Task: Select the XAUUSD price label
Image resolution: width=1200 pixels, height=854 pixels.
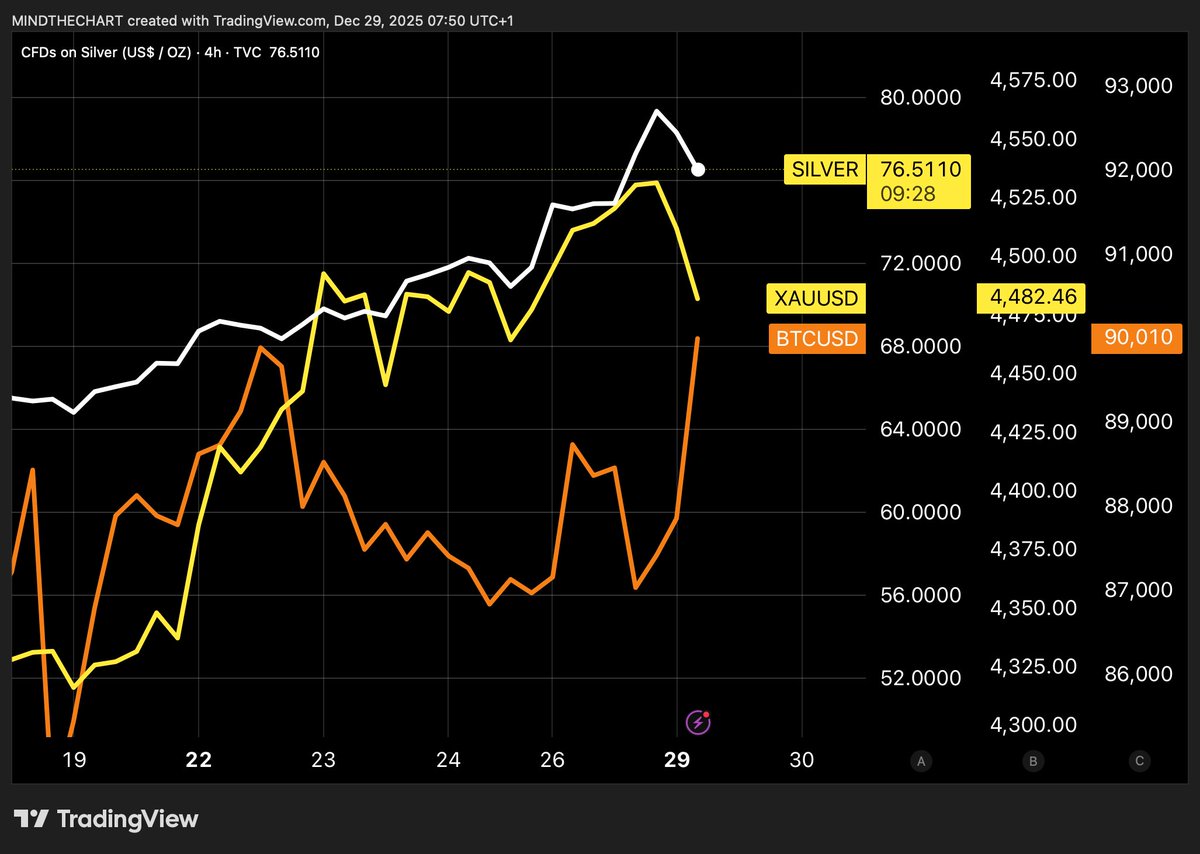Action: (x=815, y=298)
